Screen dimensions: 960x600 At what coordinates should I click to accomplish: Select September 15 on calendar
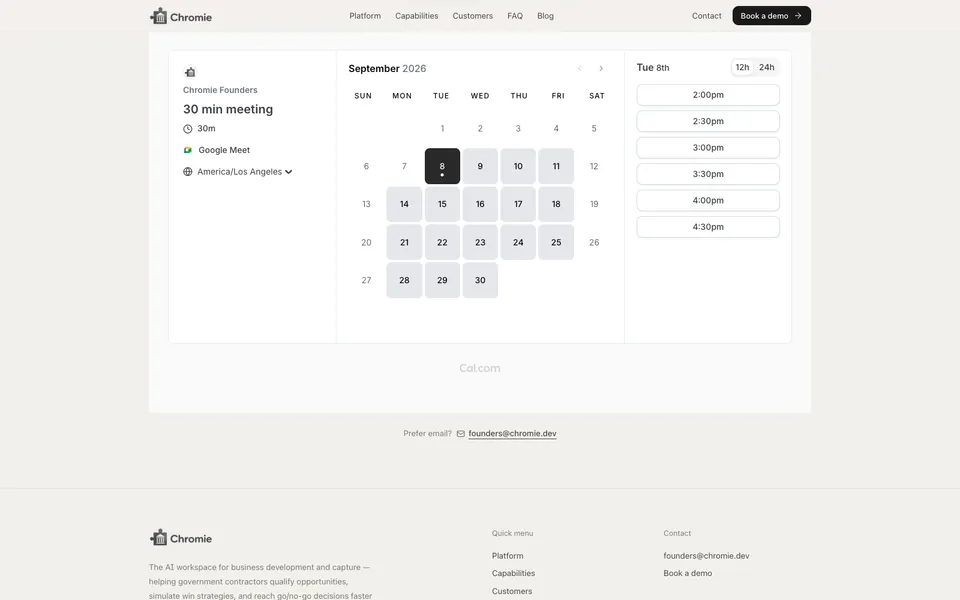click(442, 204)
